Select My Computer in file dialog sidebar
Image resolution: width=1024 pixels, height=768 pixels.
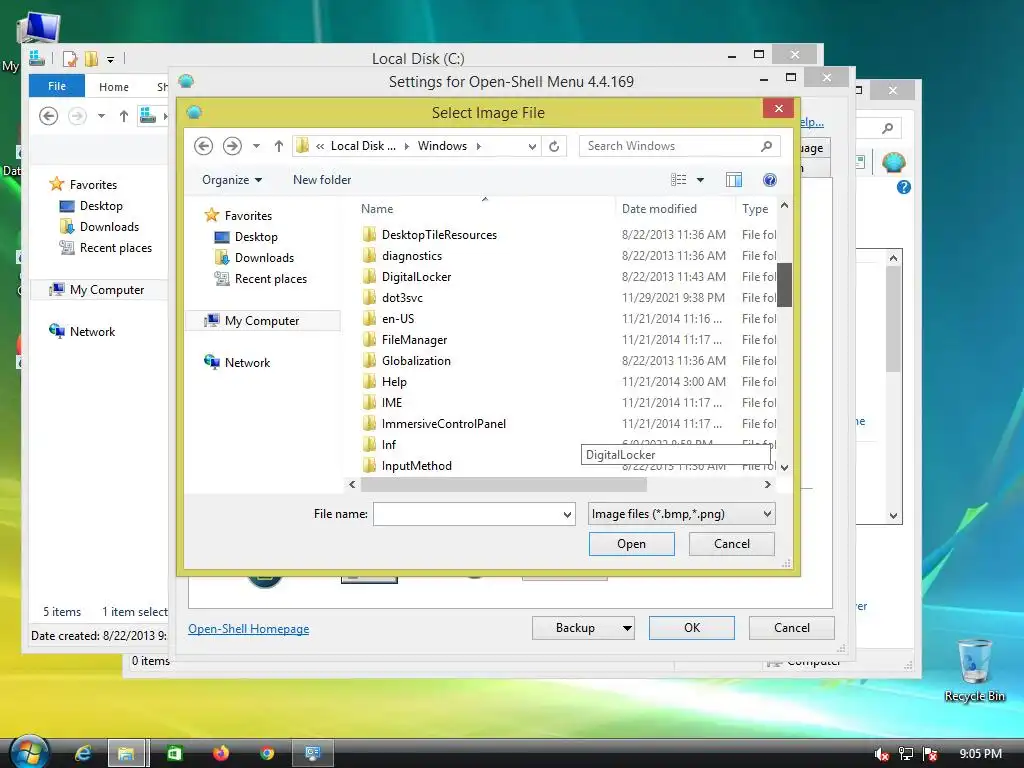click(x=262, y=321)
